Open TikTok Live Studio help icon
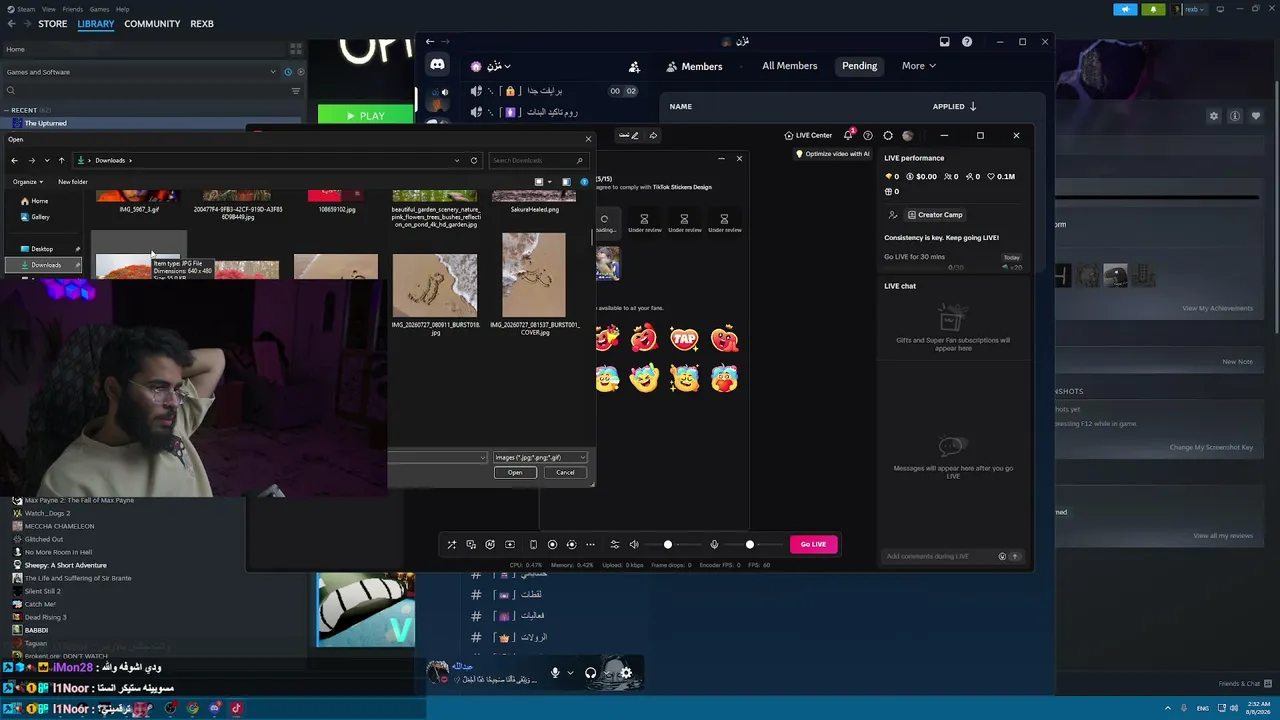 [868, 135]
